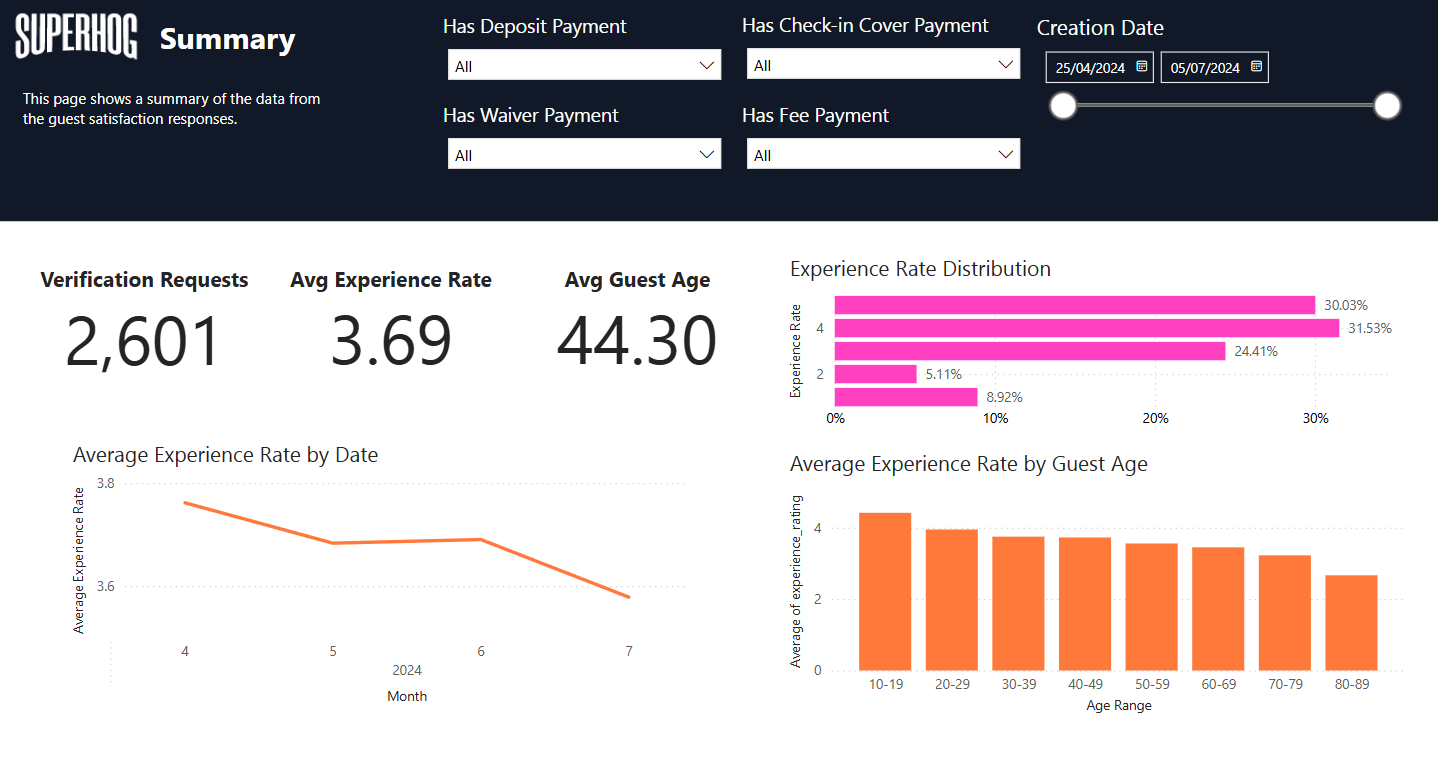This screenshot has width=1438, height=773.
Task: Click the 05/07/2024 end date field
Action: click(x=1204, y=68)
